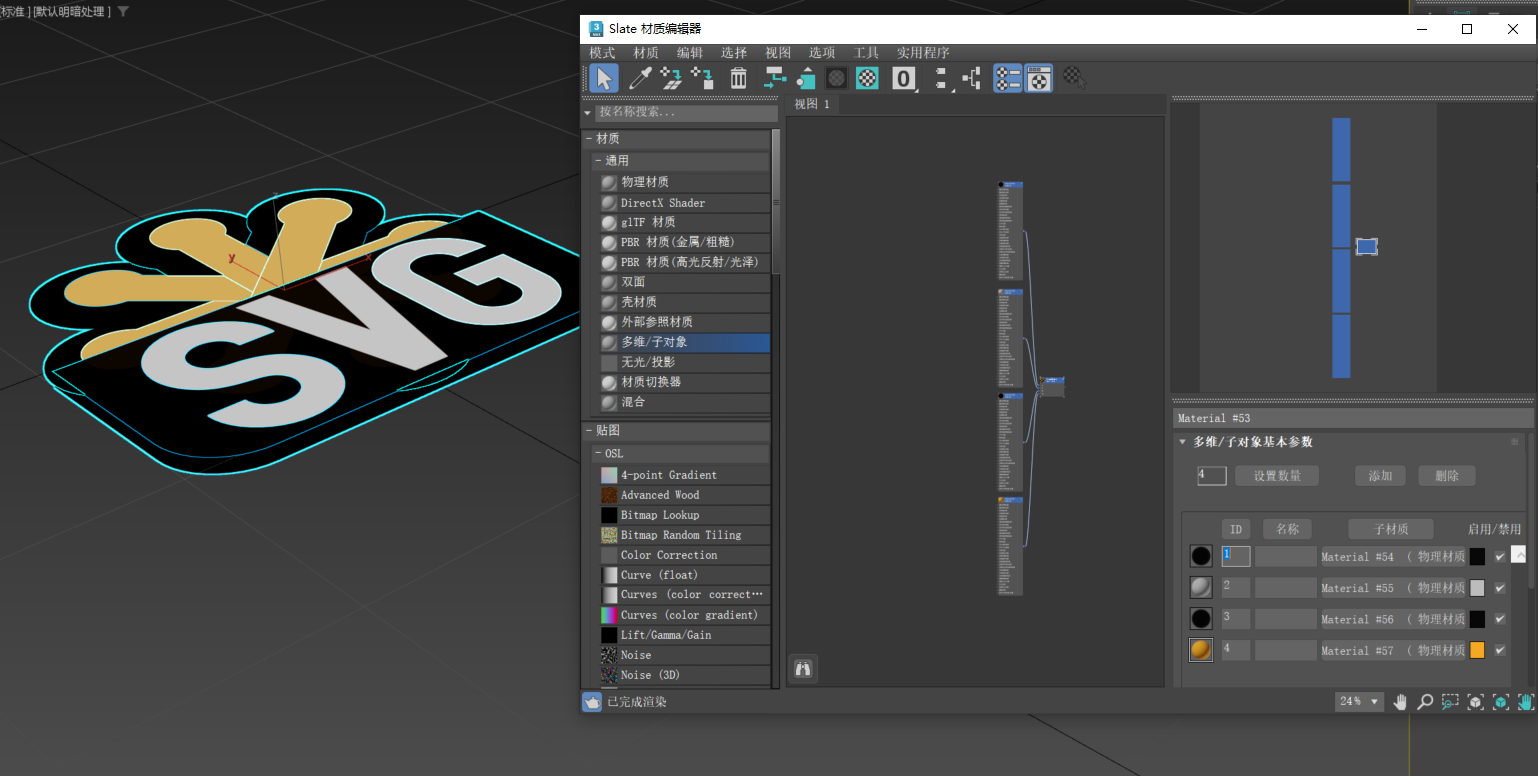
Task: Click the 添加 button
Action: pos(1380,476)
